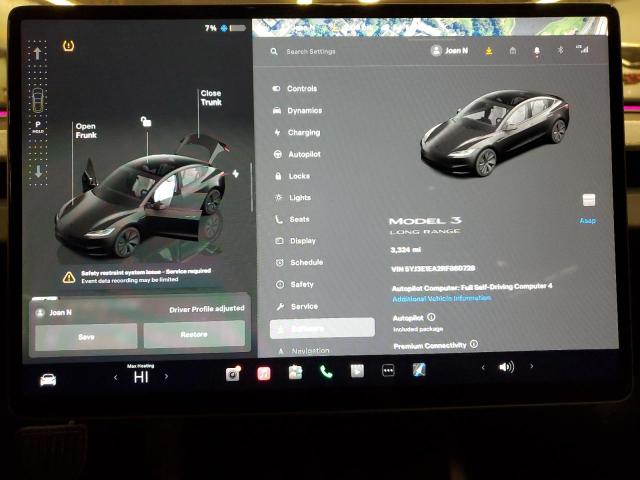Image resolution: width=640 pixels, height=480 pixels.
Task: Decrease volume with left chevron
Action: [483, 367]
